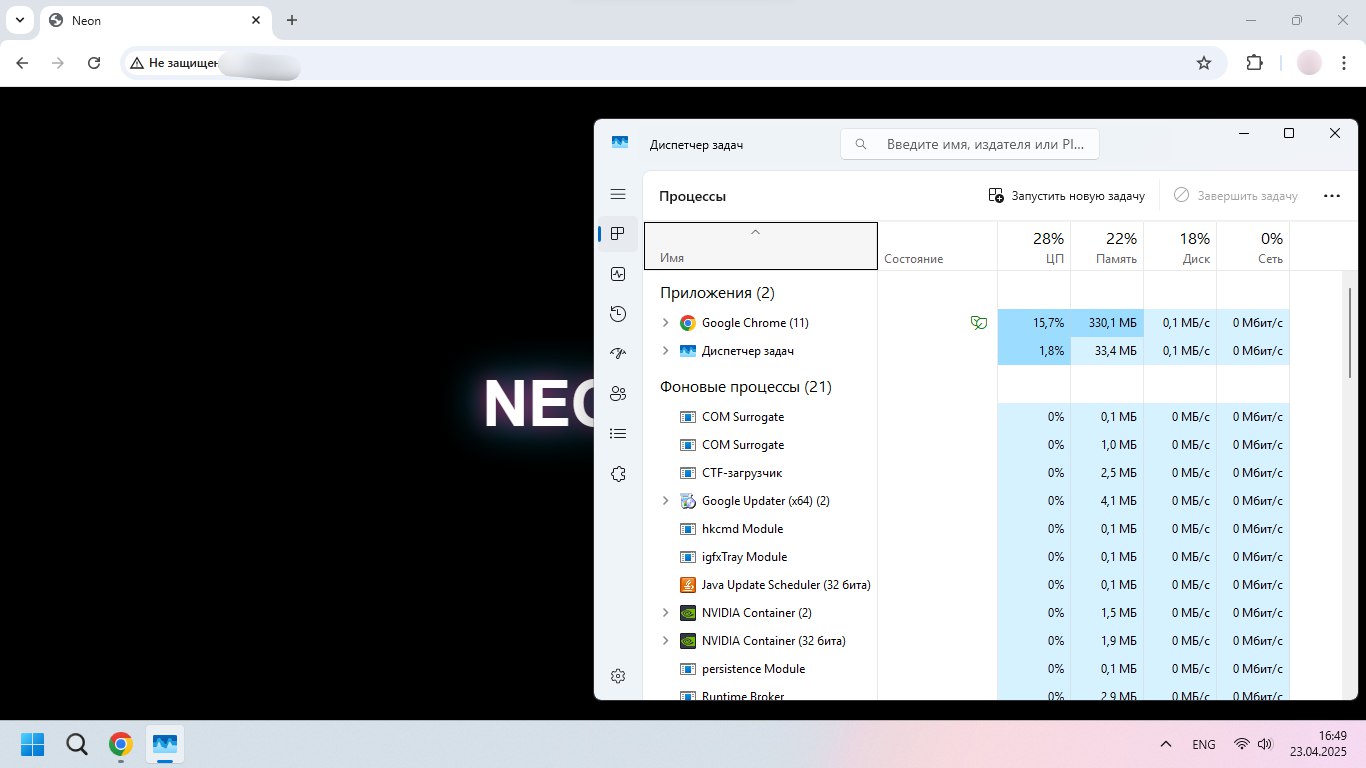Open the Windows Start menu
The height and width of the screenshot is (768, 1366).
click(32, 744)
